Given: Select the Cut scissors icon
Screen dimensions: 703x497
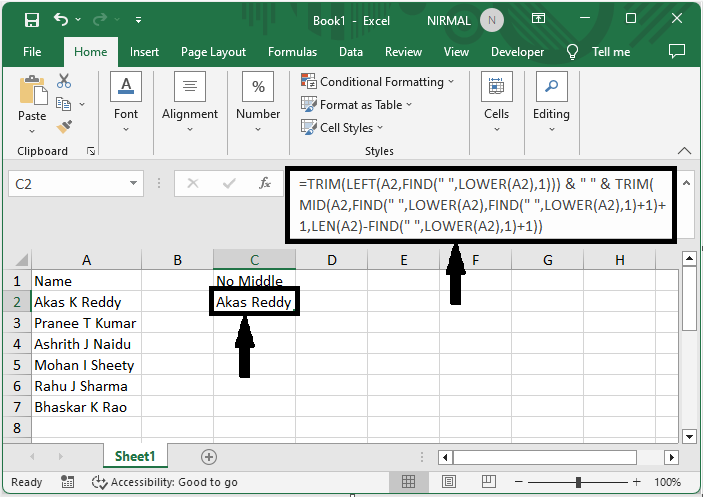Looking at the screenshot, I should [x=65, y=81].
